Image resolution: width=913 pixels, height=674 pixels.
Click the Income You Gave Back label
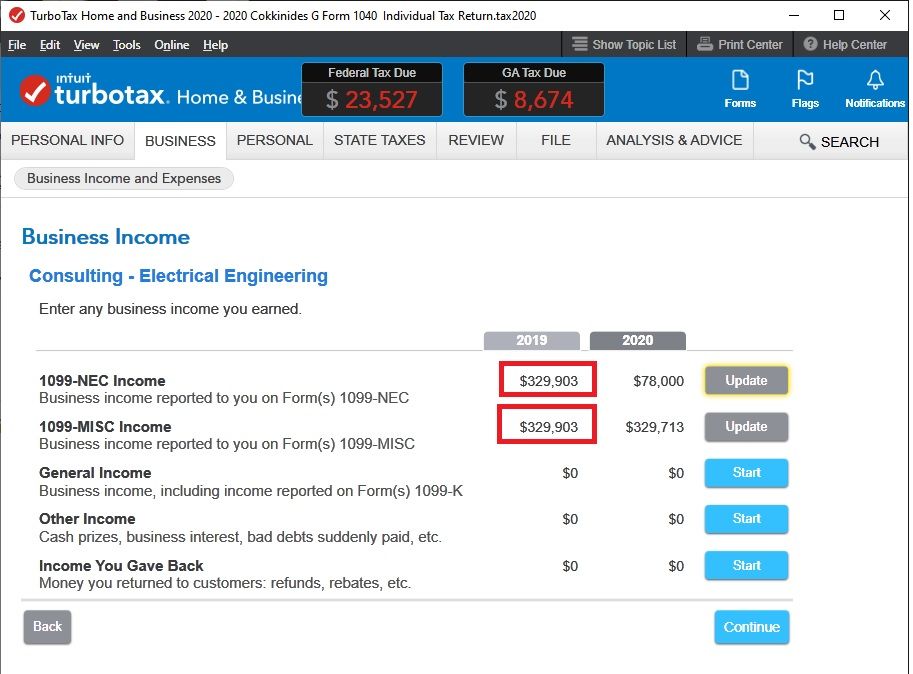(x=121, y=566)
